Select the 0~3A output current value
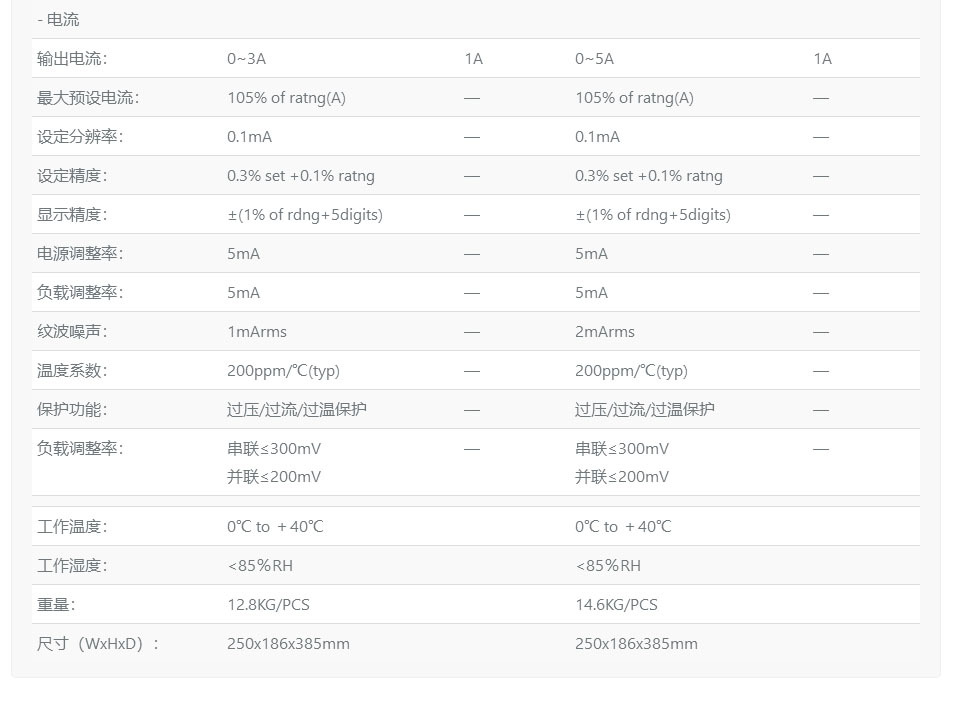This screenshot has width=963, height=709. click(246, 58)
